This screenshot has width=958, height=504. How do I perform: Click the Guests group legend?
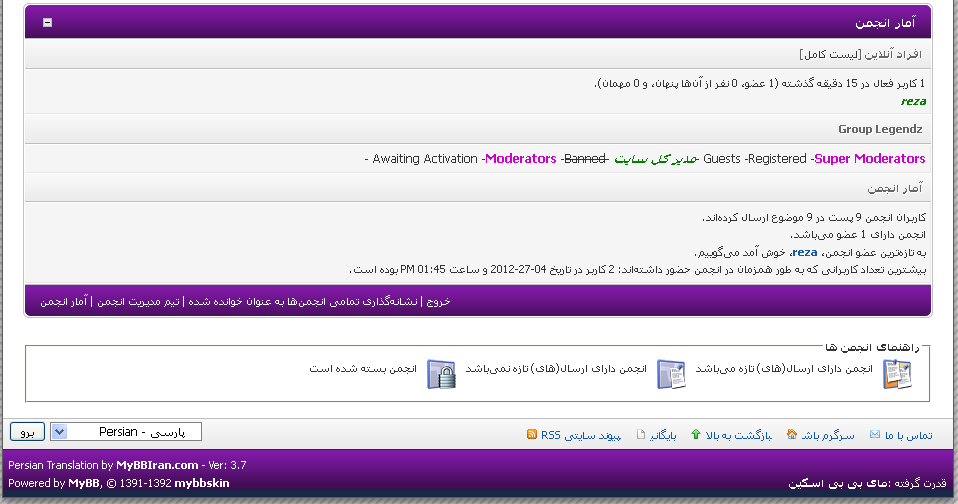(722, 159)
